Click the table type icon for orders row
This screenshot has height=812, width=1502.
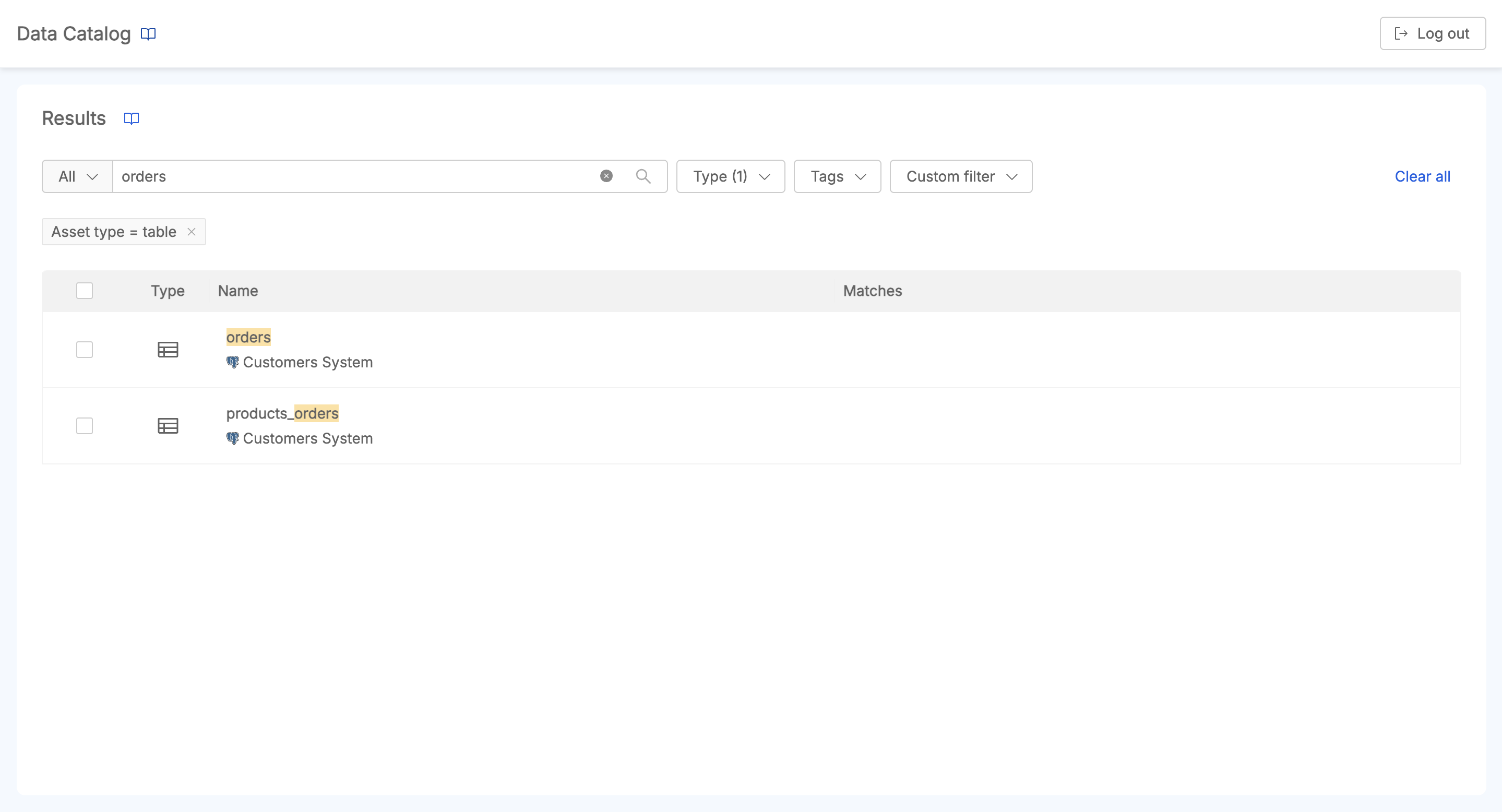[168, 350]
